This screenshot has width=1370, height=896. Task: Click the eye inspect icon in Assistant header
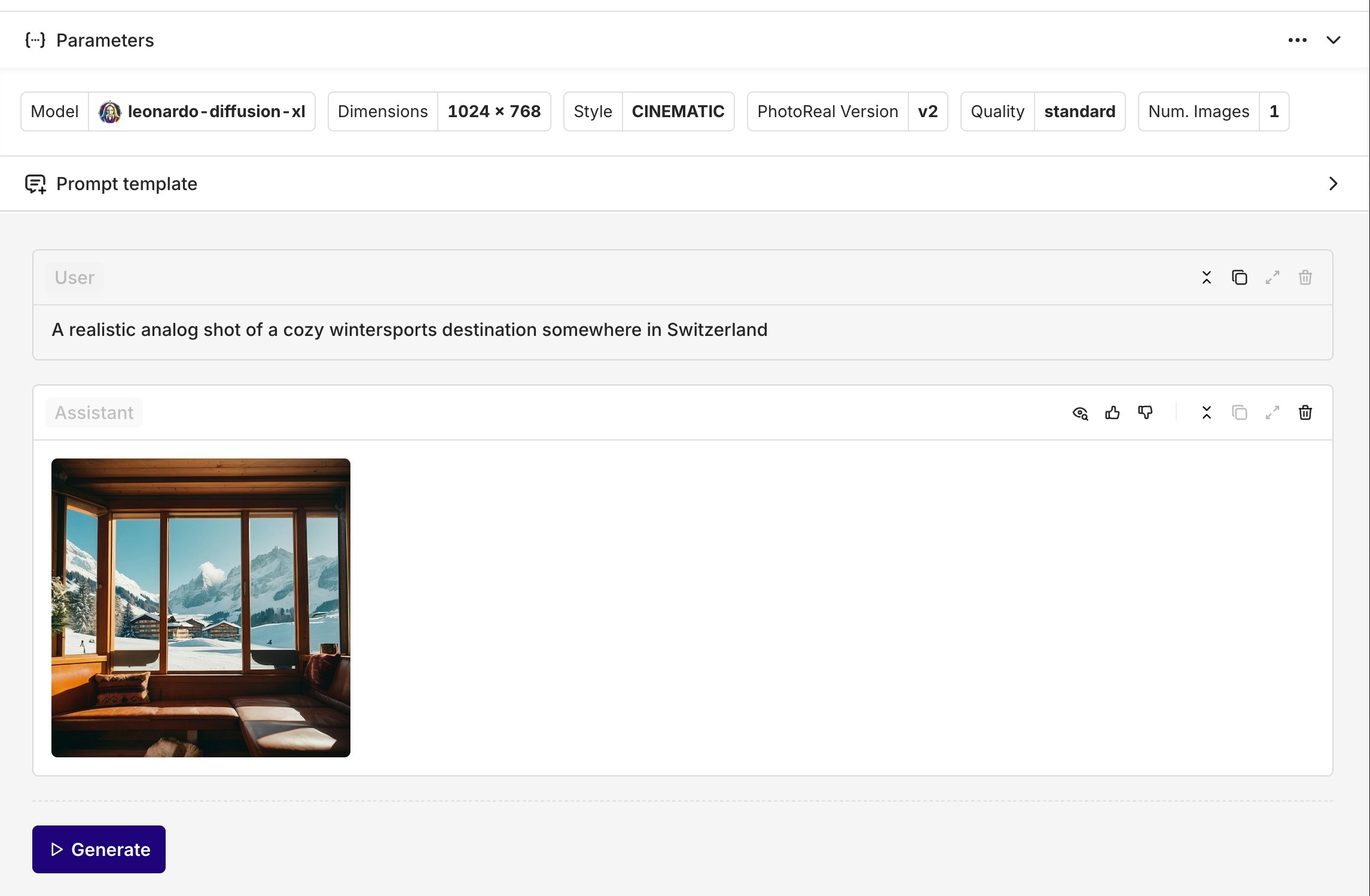(x=1080, y=413)
